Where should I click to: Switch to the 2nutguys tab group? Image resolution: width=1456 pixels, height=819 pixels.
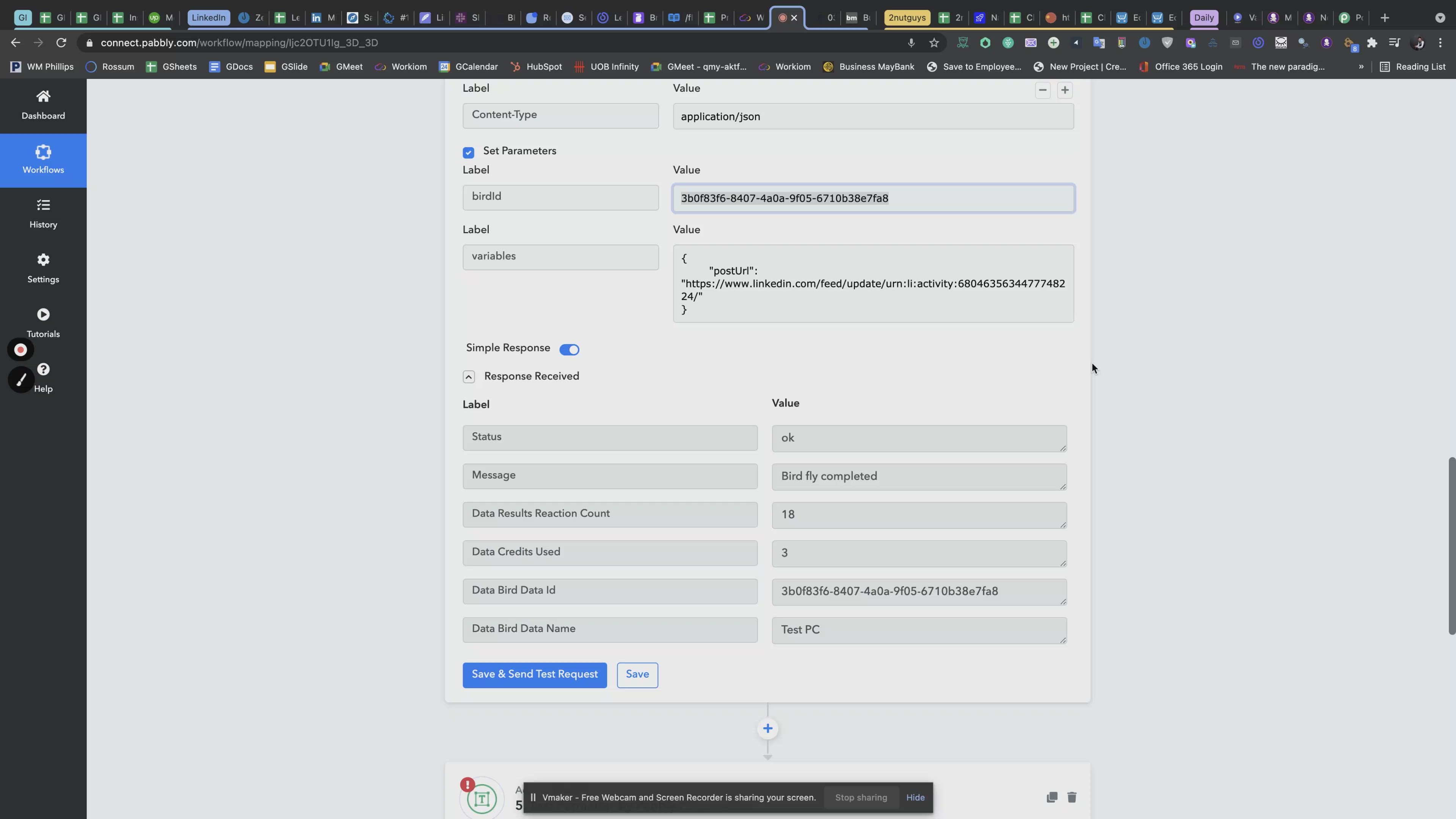(907, 17)
